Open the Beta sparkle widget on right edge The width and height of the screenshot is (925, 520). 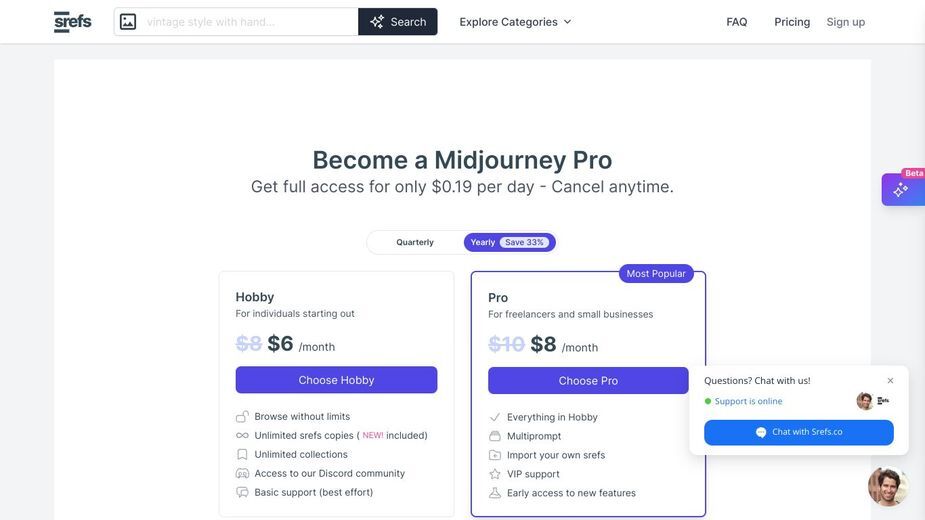click(x=903, y=189)
